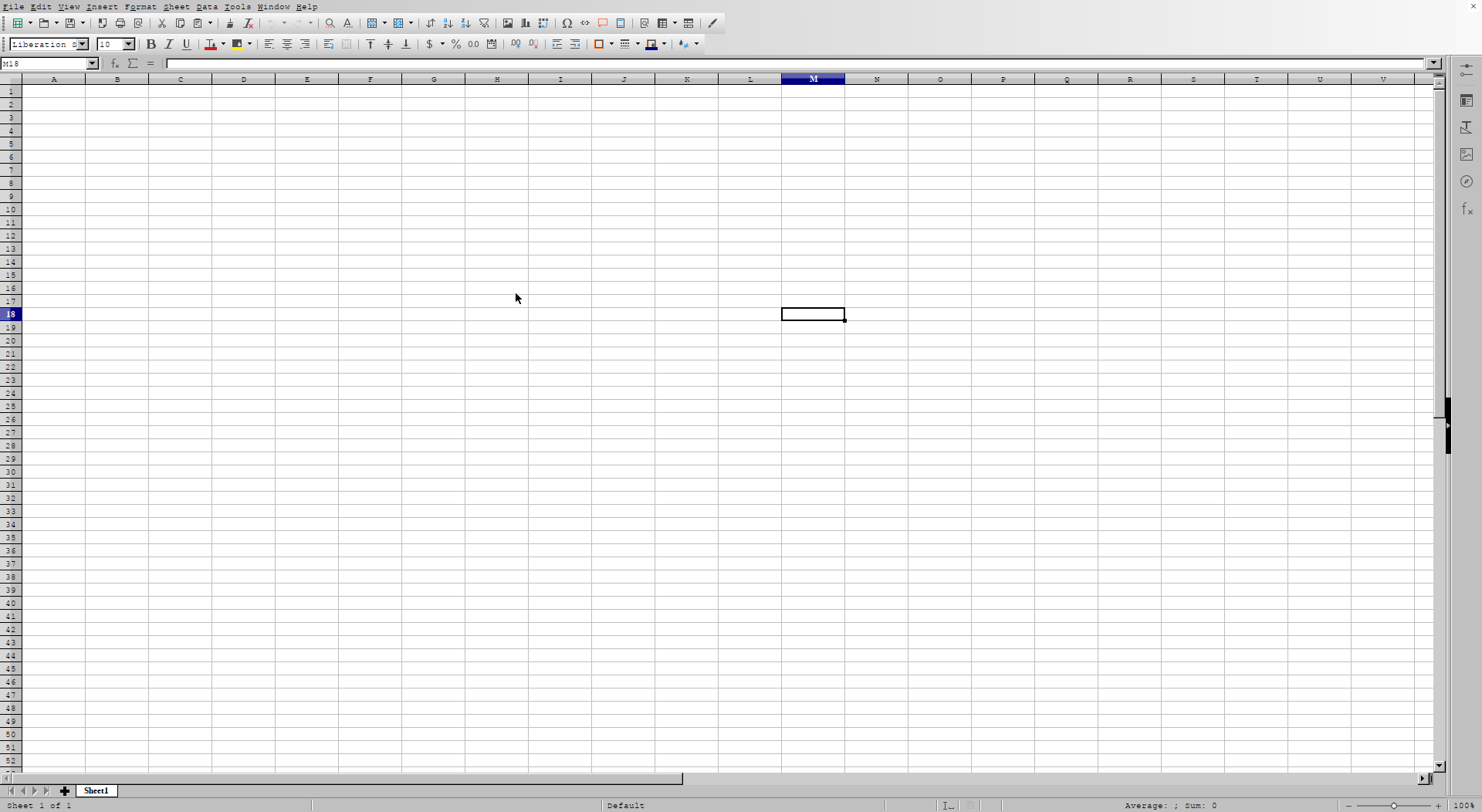
Task: Open the File menu
Action: 14,7
